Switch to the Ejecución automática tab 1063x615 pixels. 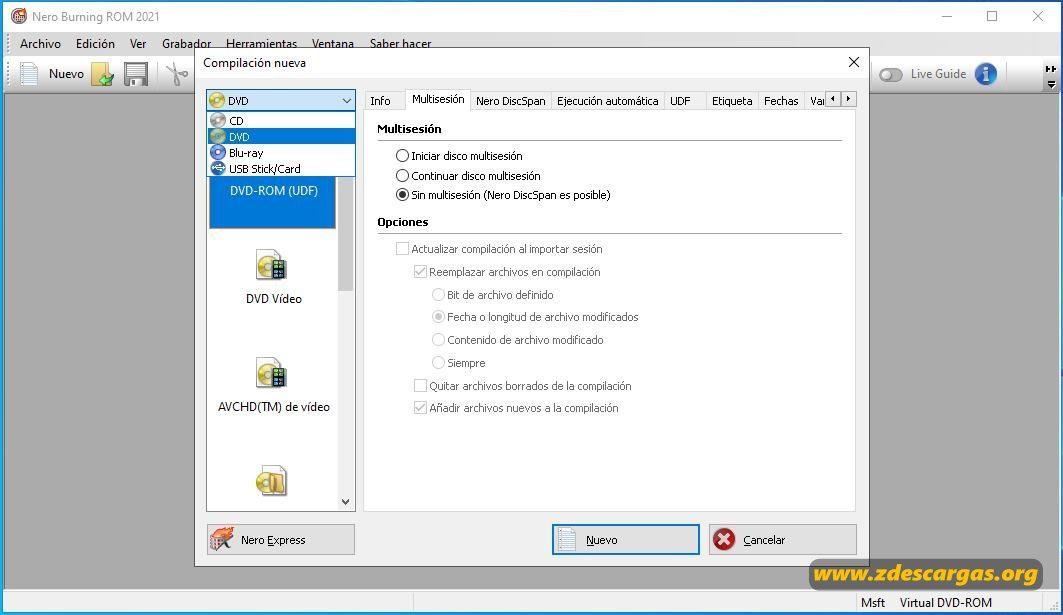pyautogui.click(x=607, y=101)
